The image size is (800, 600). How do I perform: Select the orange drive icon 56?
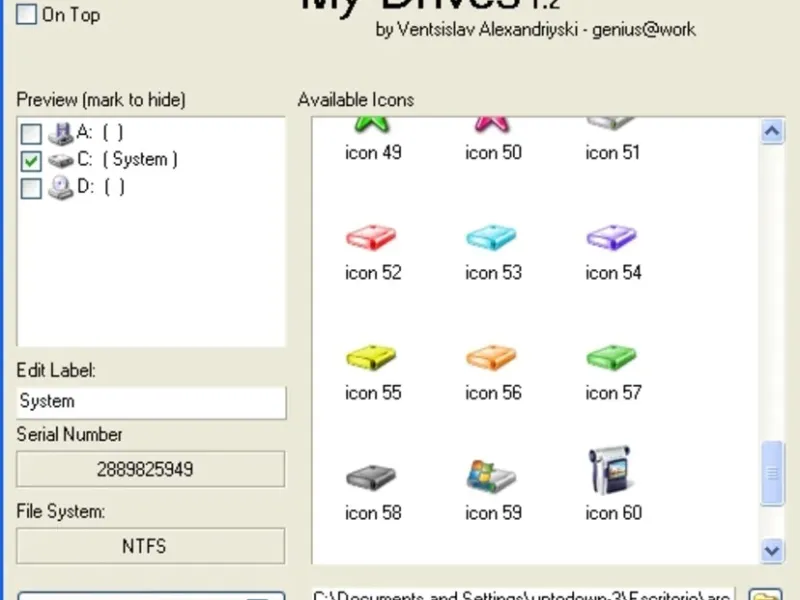[x=491, y=357]
